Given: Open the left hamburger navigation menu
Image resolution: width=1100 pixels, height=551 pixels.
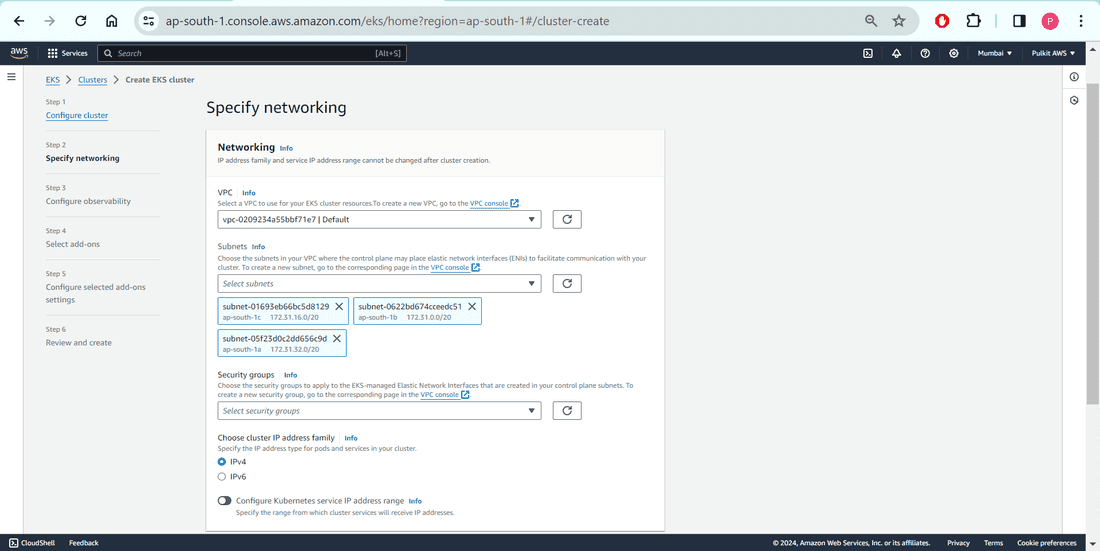Looking at the screenshot, I should tap(11, 77).
